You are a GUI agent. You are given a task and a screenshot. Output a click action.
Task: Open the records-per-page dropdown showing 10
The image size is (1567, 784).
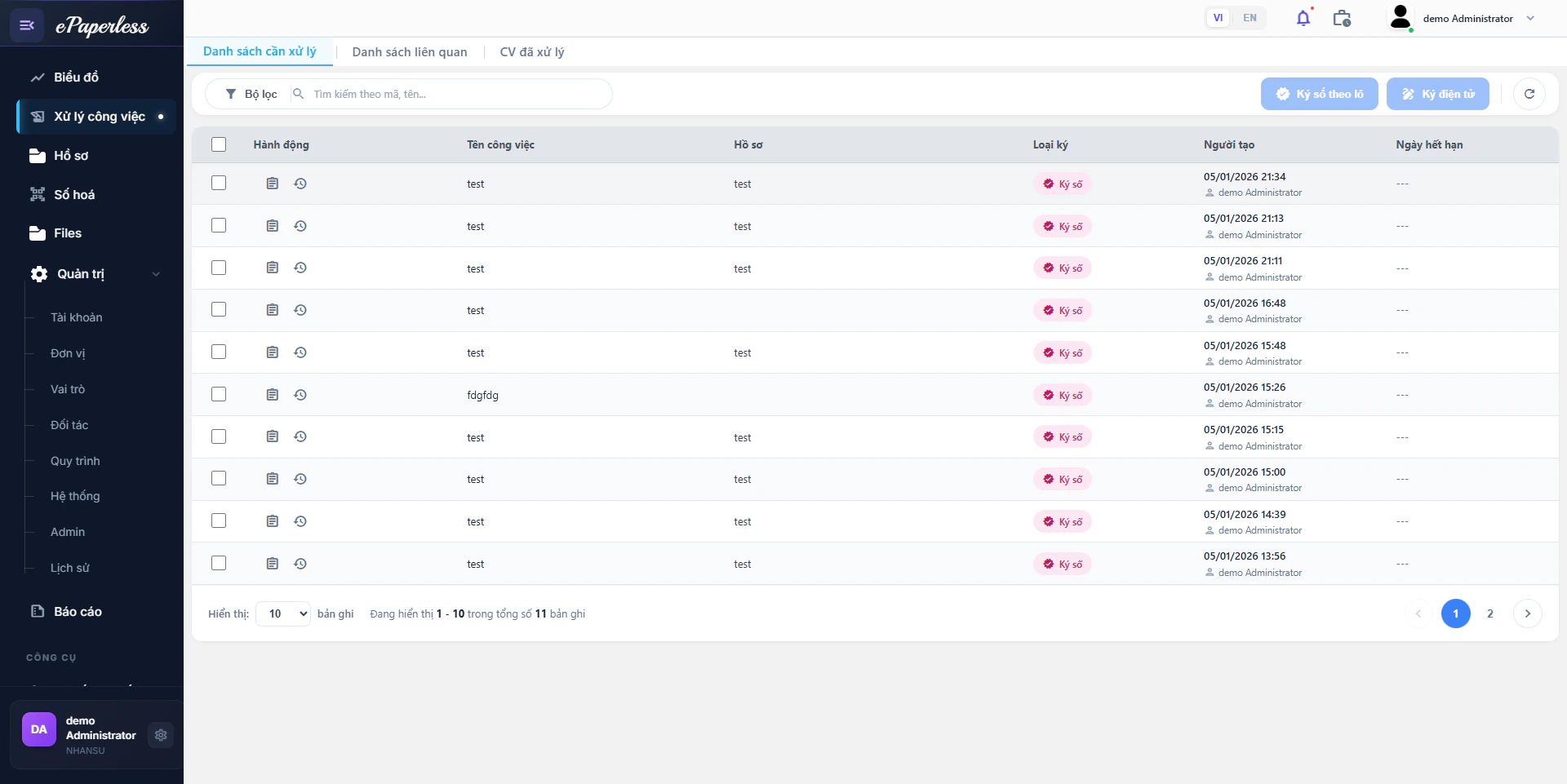click(x=283, y=613)
